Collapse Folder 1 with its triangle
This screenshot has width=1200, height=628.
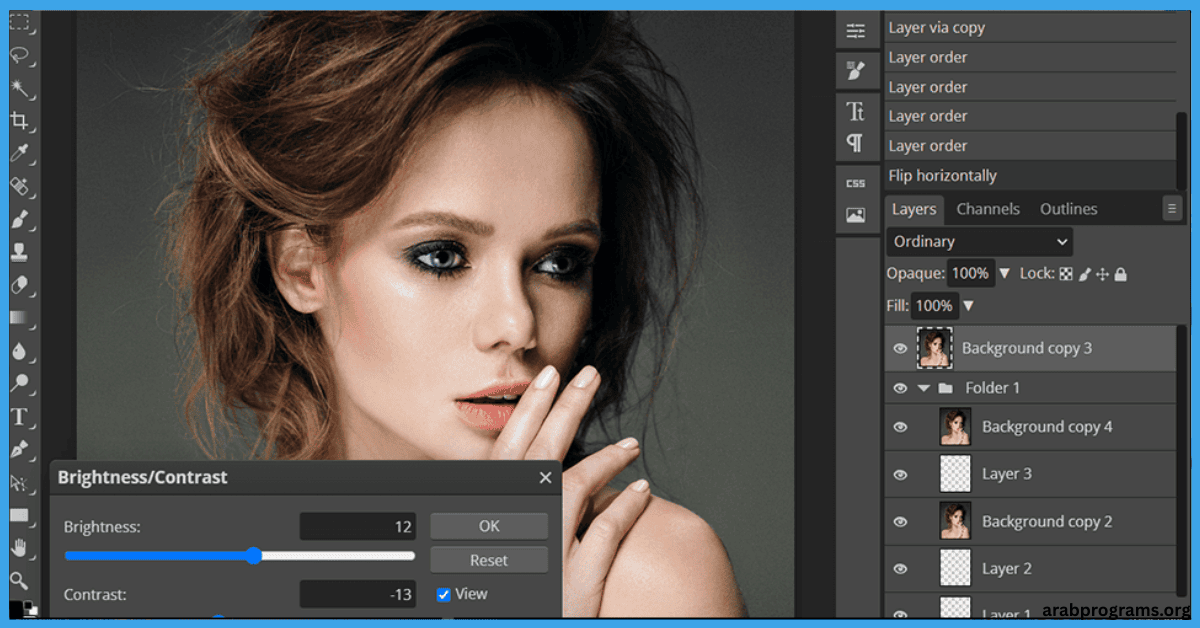click(924, 388)
